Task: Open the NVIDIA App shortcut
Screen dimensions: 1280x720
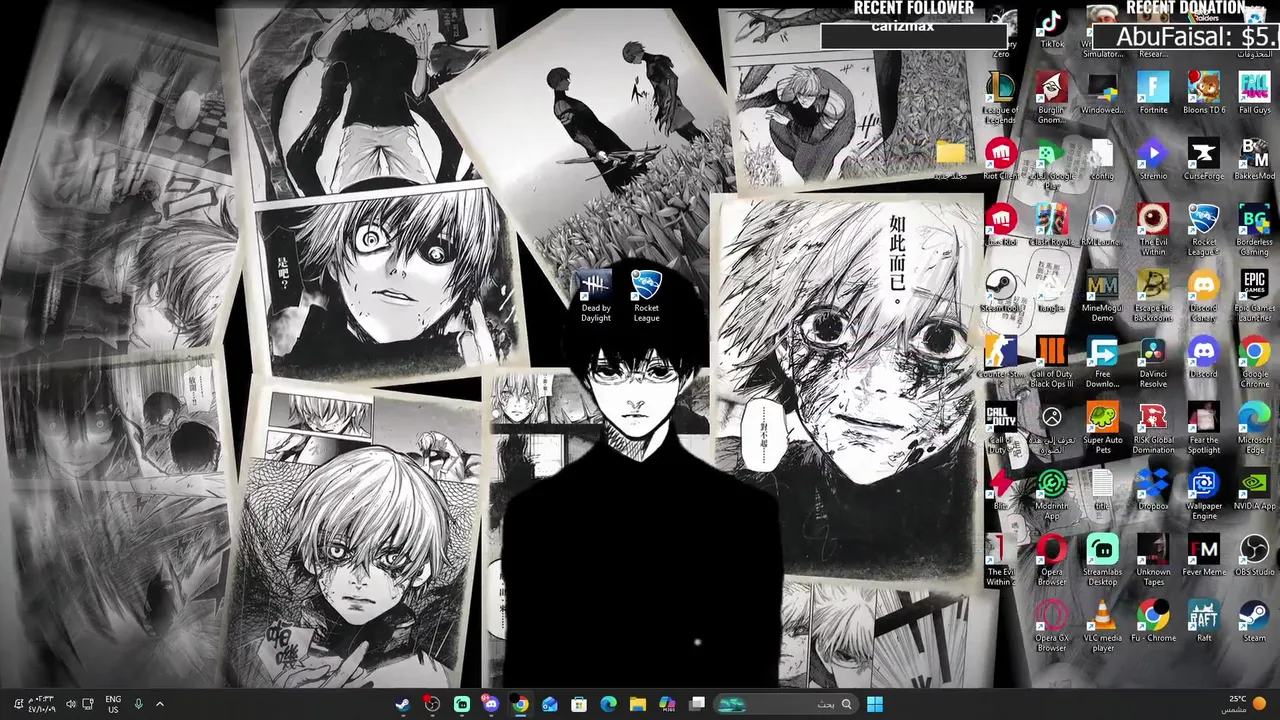Action: coord(1254,488)
